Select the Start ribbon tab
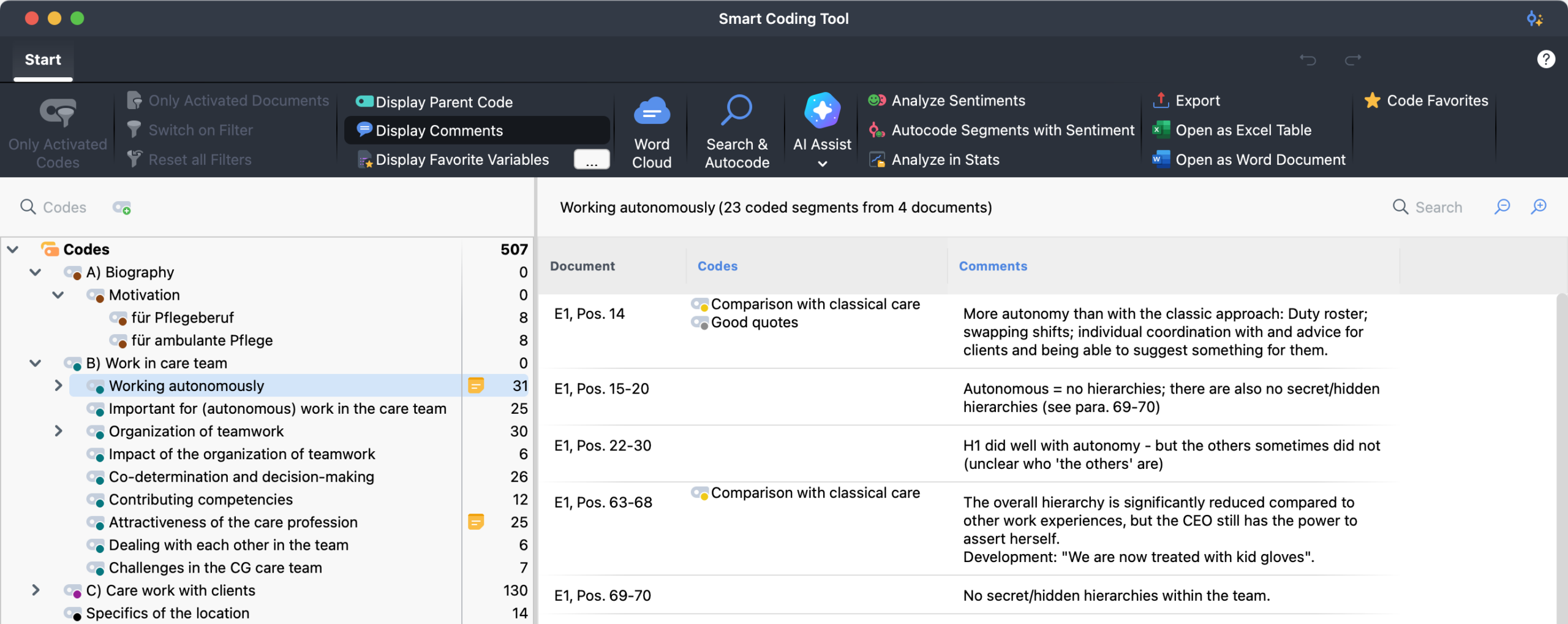1568x624 pixels. pyautogui.click(x=42, y=59)
